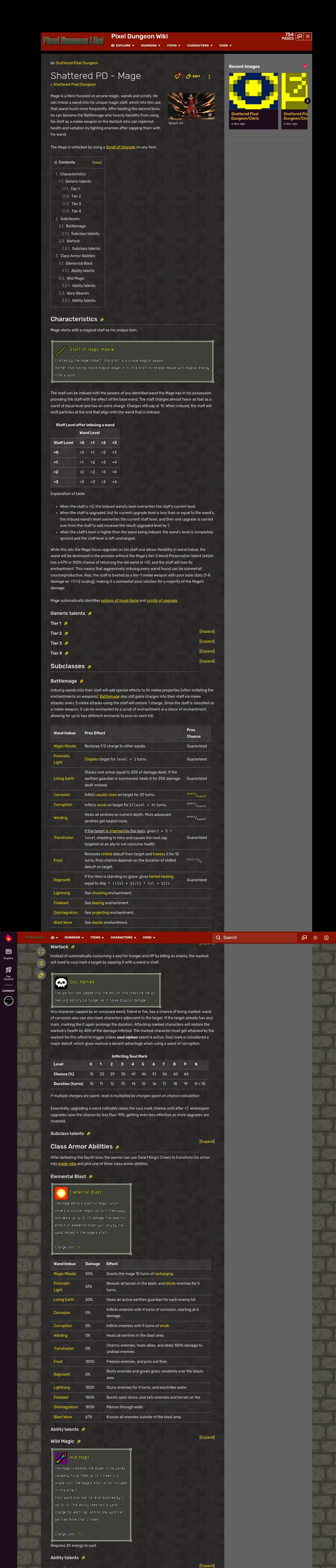
Task: Open first Shattered Pixel Dungeon/Cleric thumbnail
Action: coord(253,91)
